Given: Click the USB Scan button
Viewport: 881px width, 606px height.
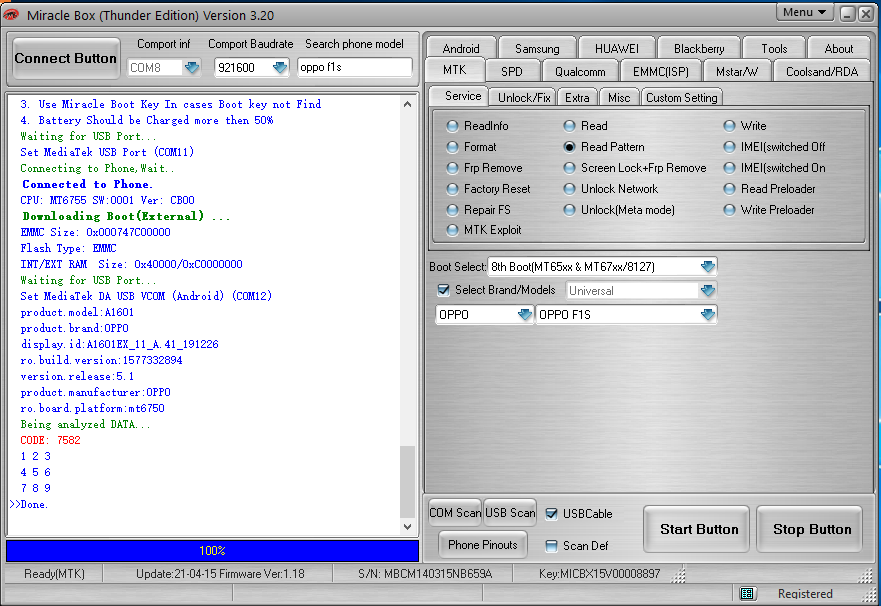Looking at the screenshot, I should [x=510, y=512].
